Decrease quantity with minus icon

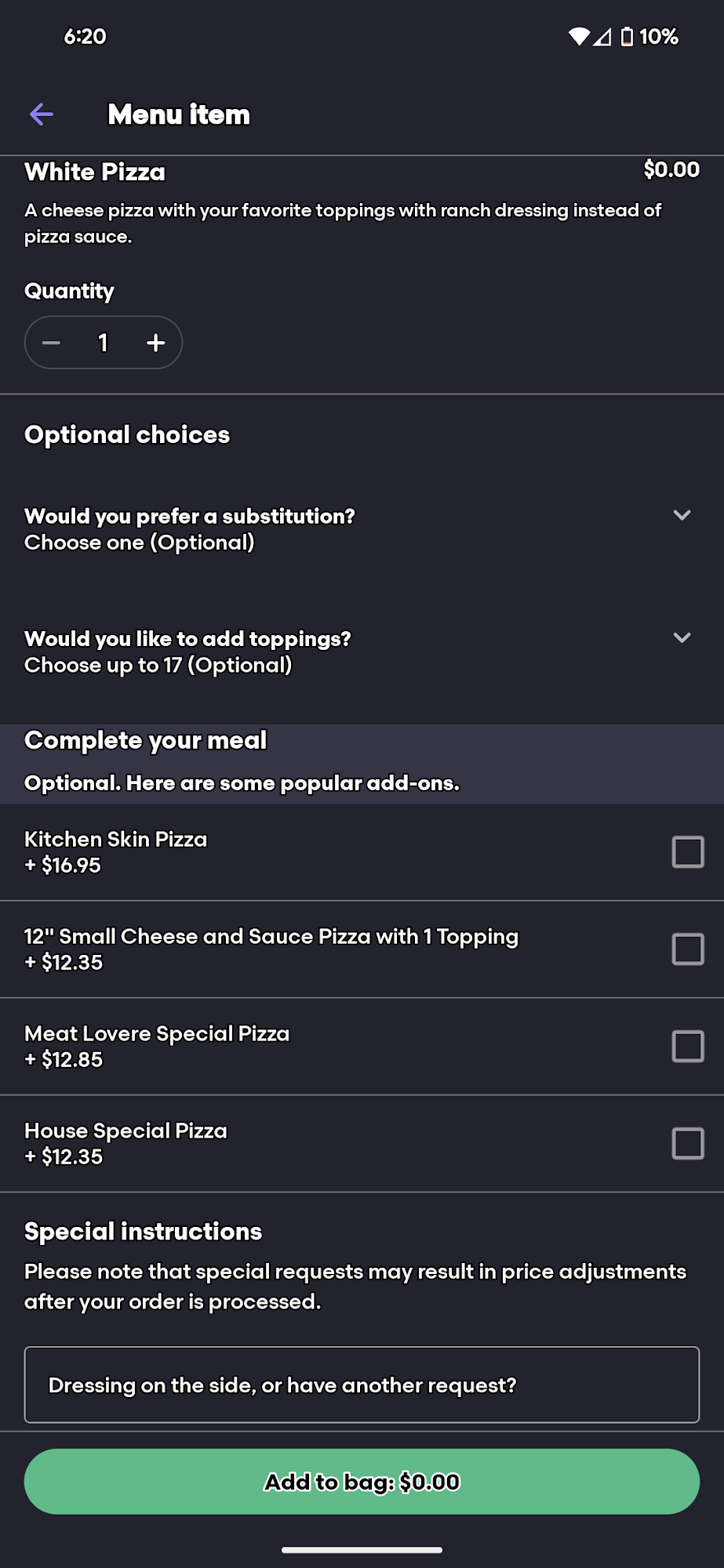[52, 343]
